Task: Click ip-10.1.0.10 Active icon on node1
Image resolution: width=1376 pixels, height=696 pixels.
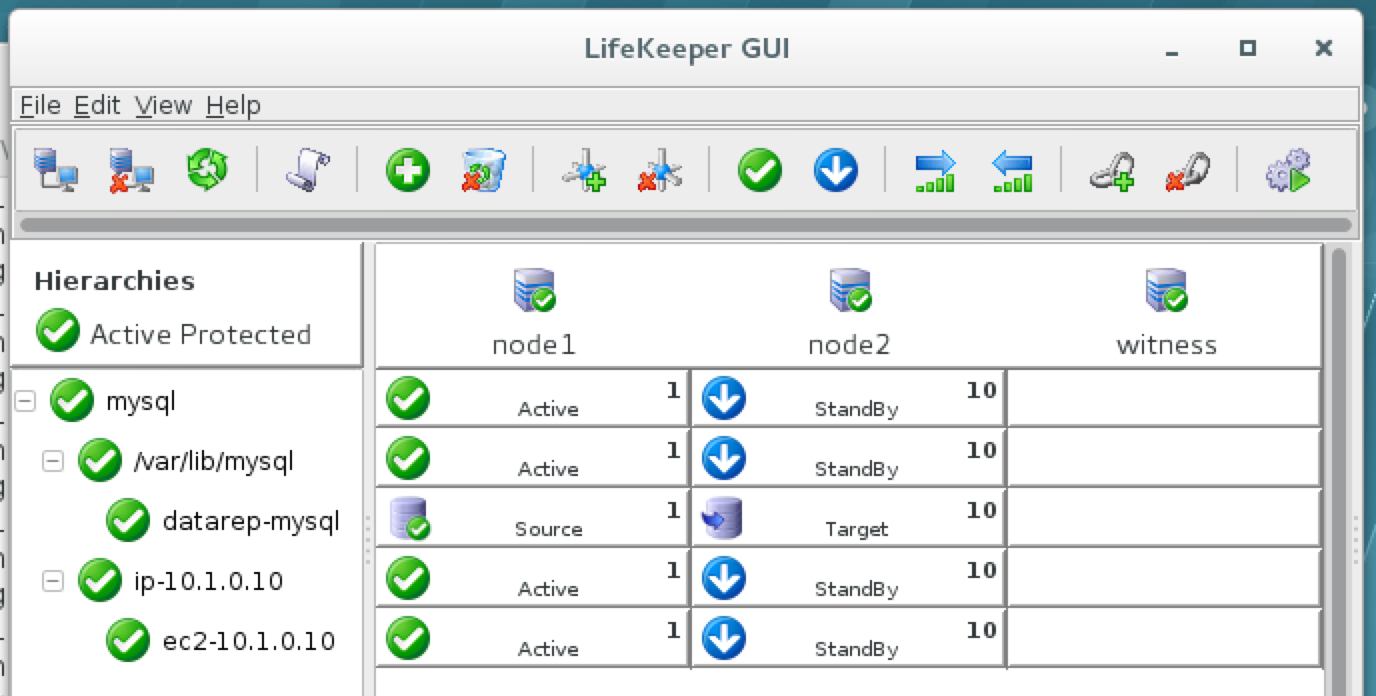Action: [408, 578]
